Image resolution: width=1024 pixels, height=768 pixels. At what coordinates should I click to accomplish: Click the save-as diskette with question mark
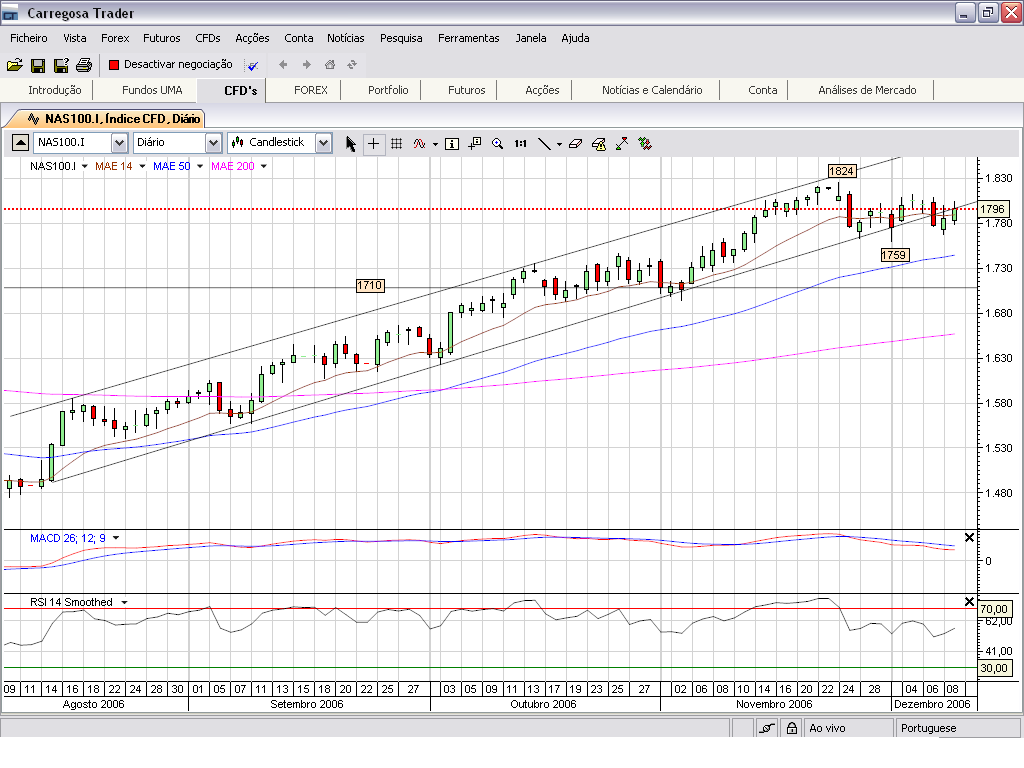coord(61,65)
